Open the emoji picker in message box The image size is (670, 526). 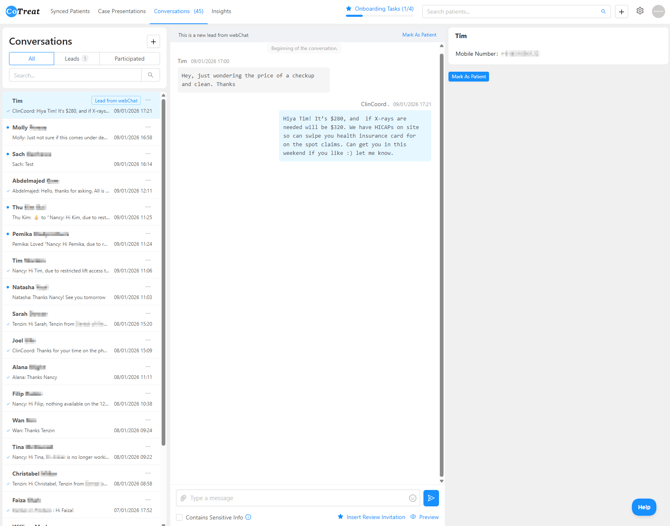(412, 498)
